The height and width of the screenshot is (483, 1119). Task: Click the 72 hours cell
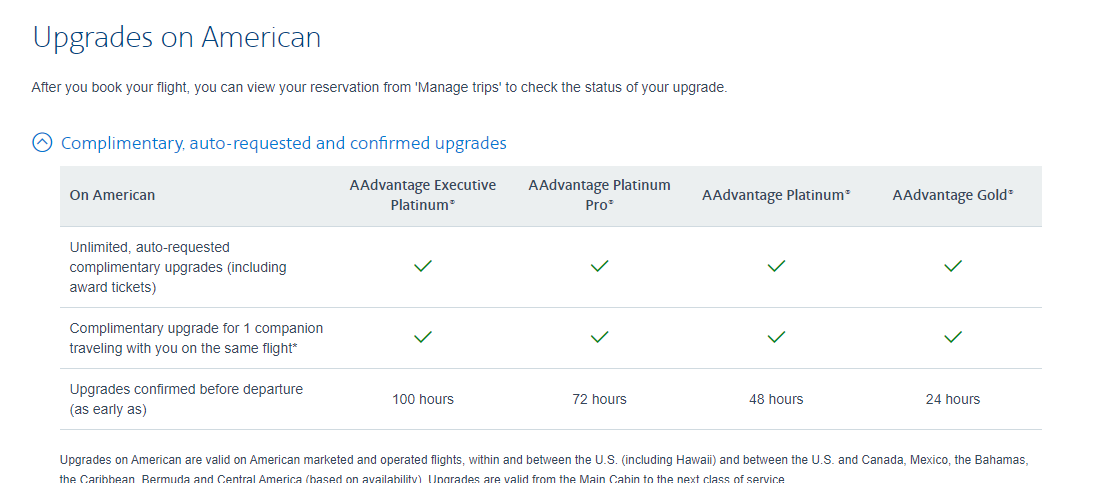coord(599,399)
